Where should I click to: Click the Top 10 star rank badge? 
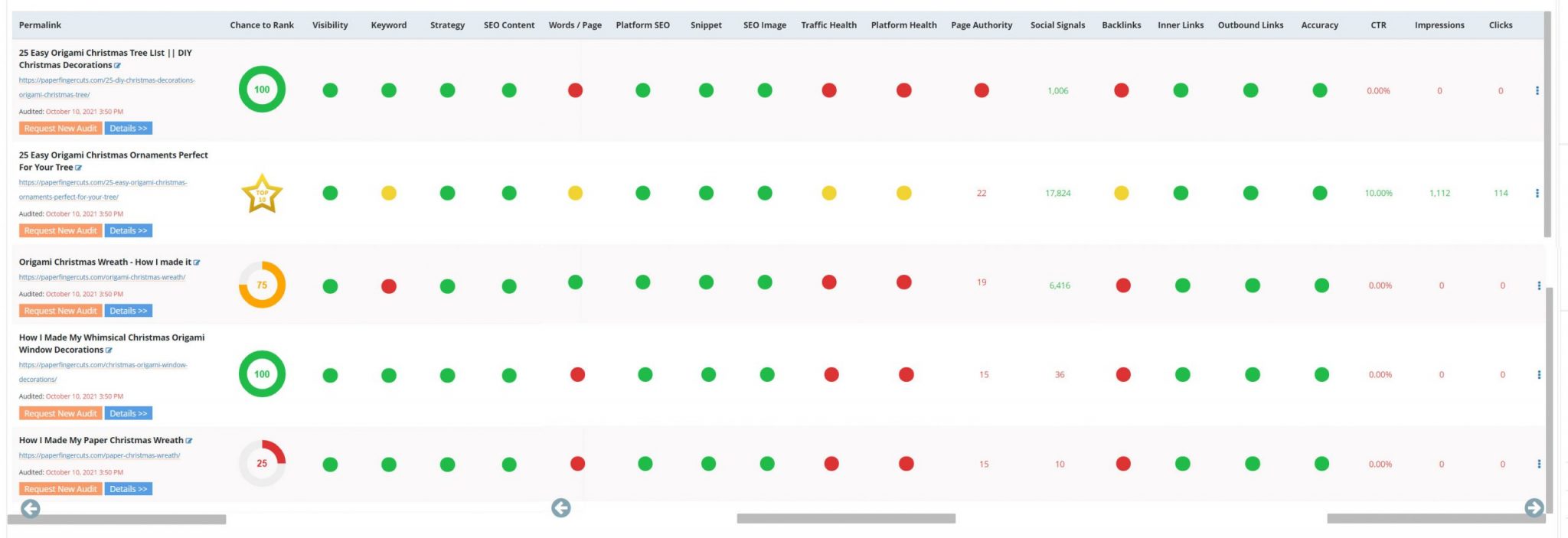click(262, 193)
